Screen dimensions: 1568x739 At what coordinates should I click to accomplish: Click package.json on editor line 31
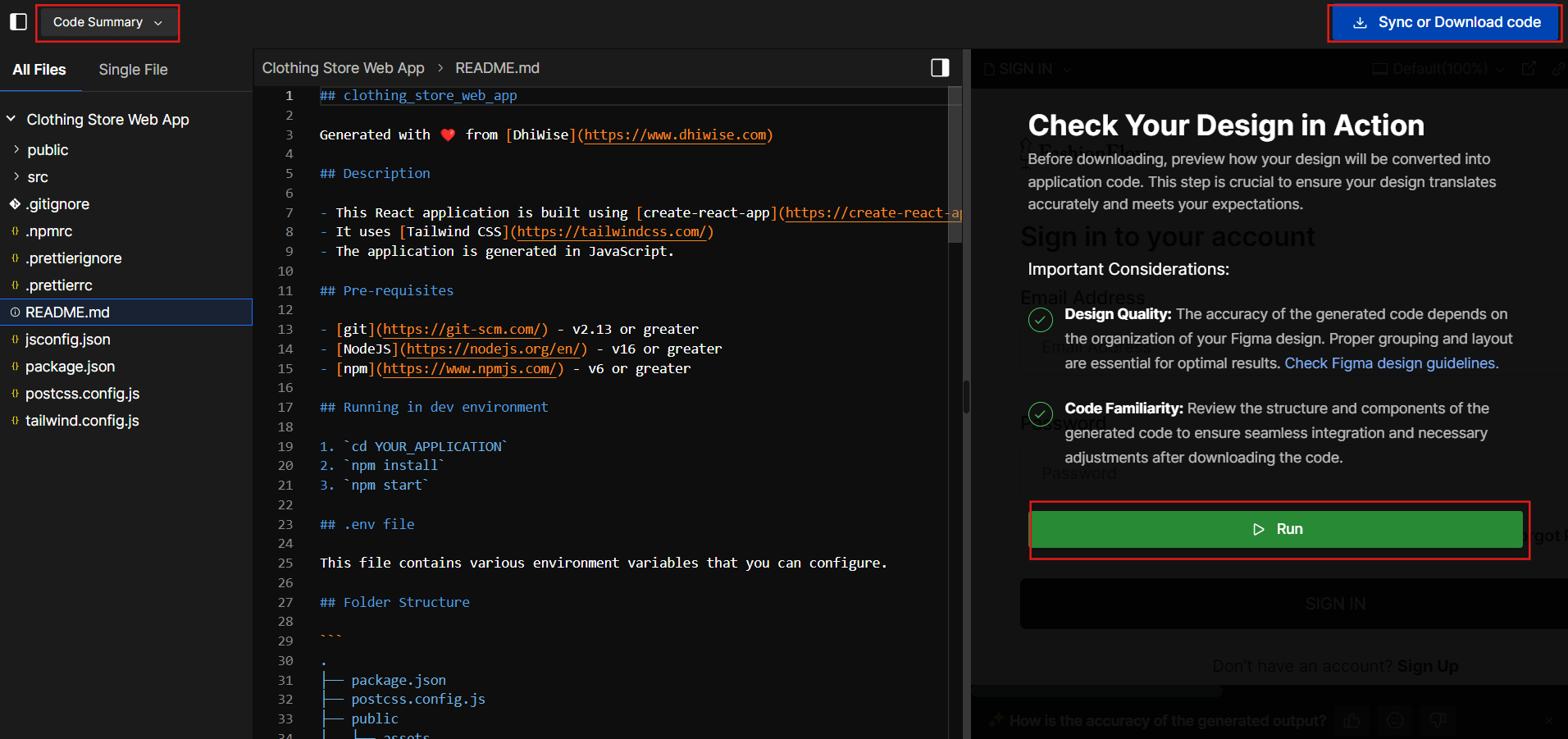(399, 680)
